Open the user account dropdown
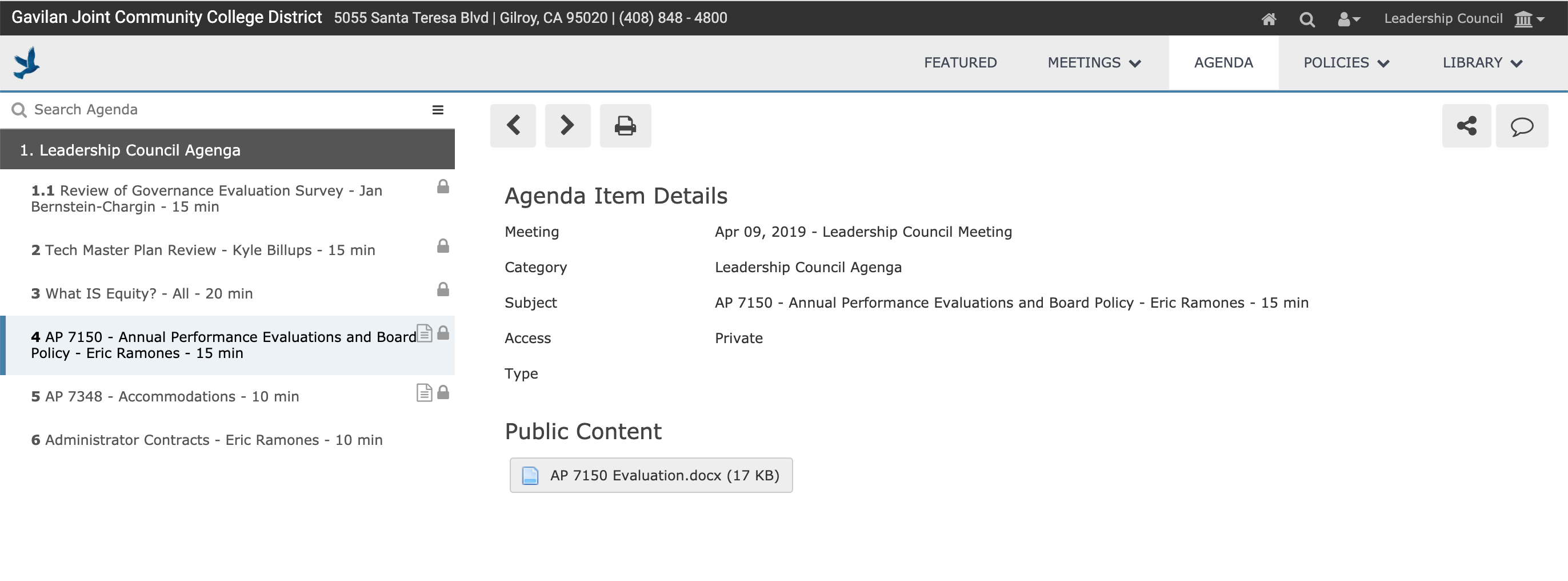1568x581 pixels. pos(1348,19)
